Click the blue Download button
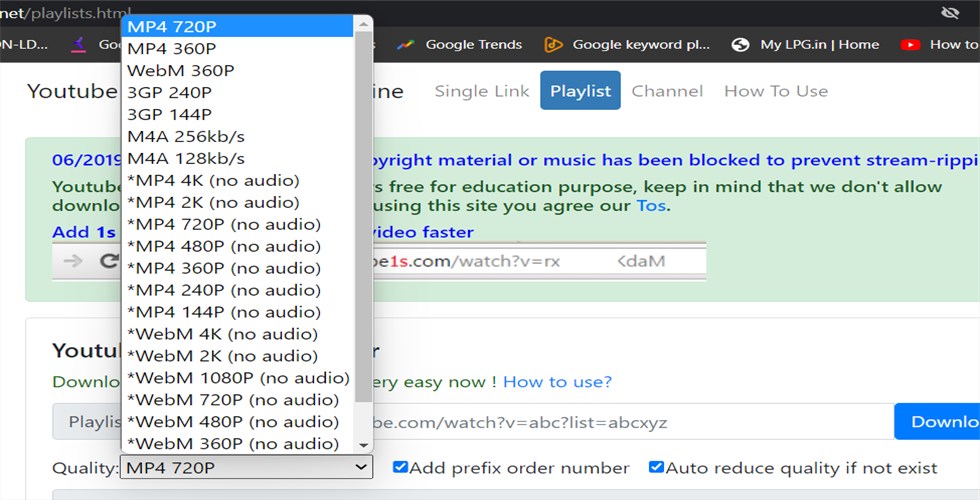The width and height of the screenshot is (980, 500). pyautogui.click(x=937, y=422)
